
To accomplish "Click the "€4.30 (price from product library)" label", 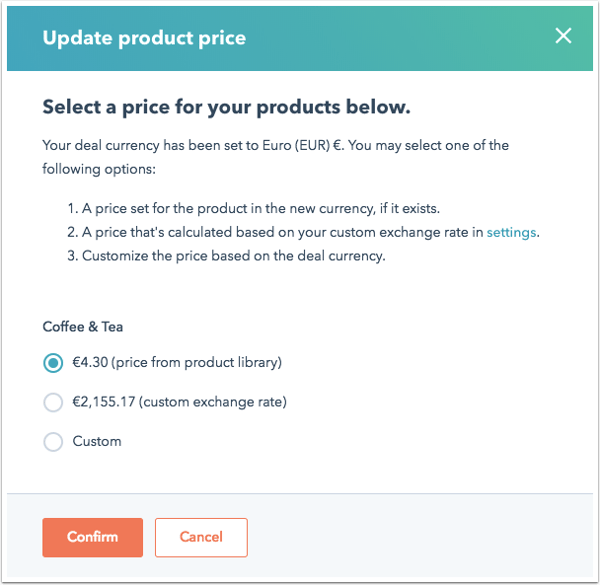I will click(x=177, y=363).
